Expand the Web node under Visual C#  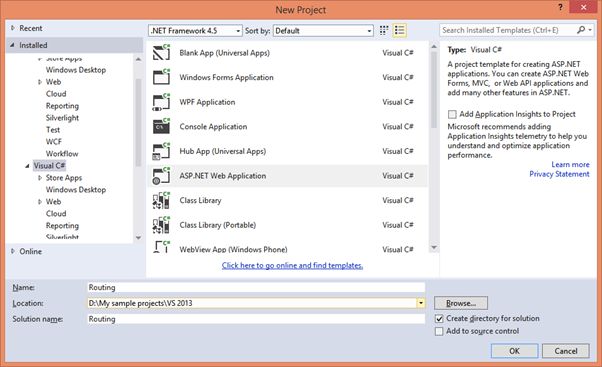tap(40, 202)
